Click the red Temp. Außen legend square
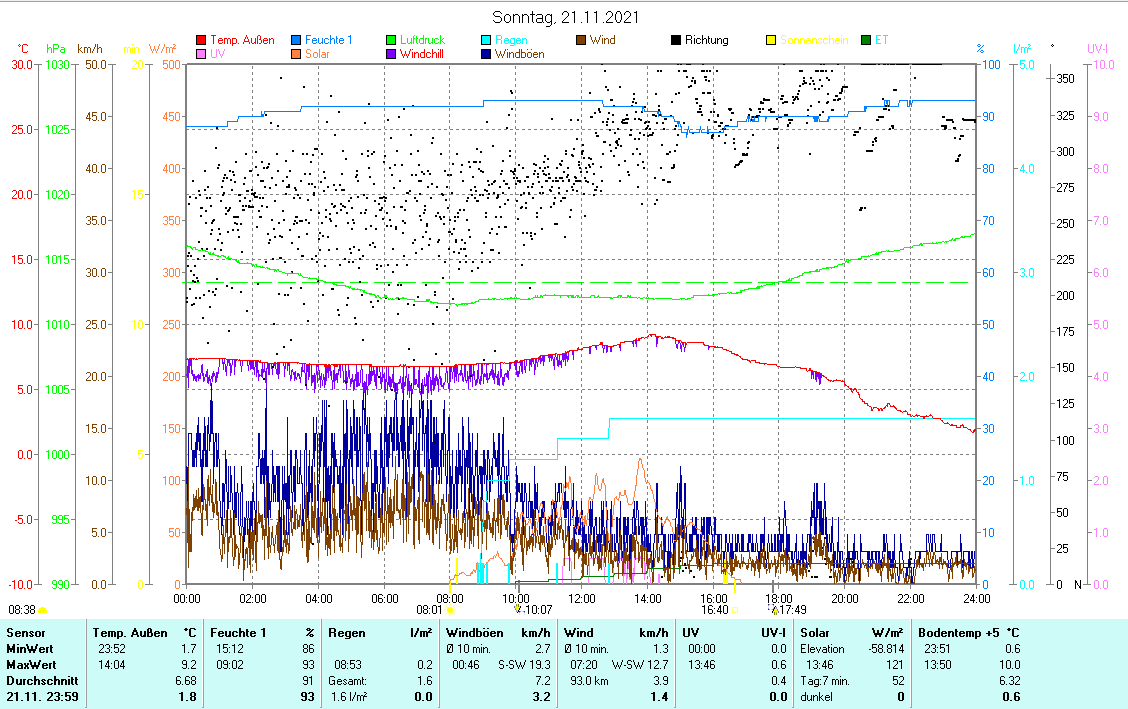The width and height of the screenshot is (1128, 709). [201, 41]
